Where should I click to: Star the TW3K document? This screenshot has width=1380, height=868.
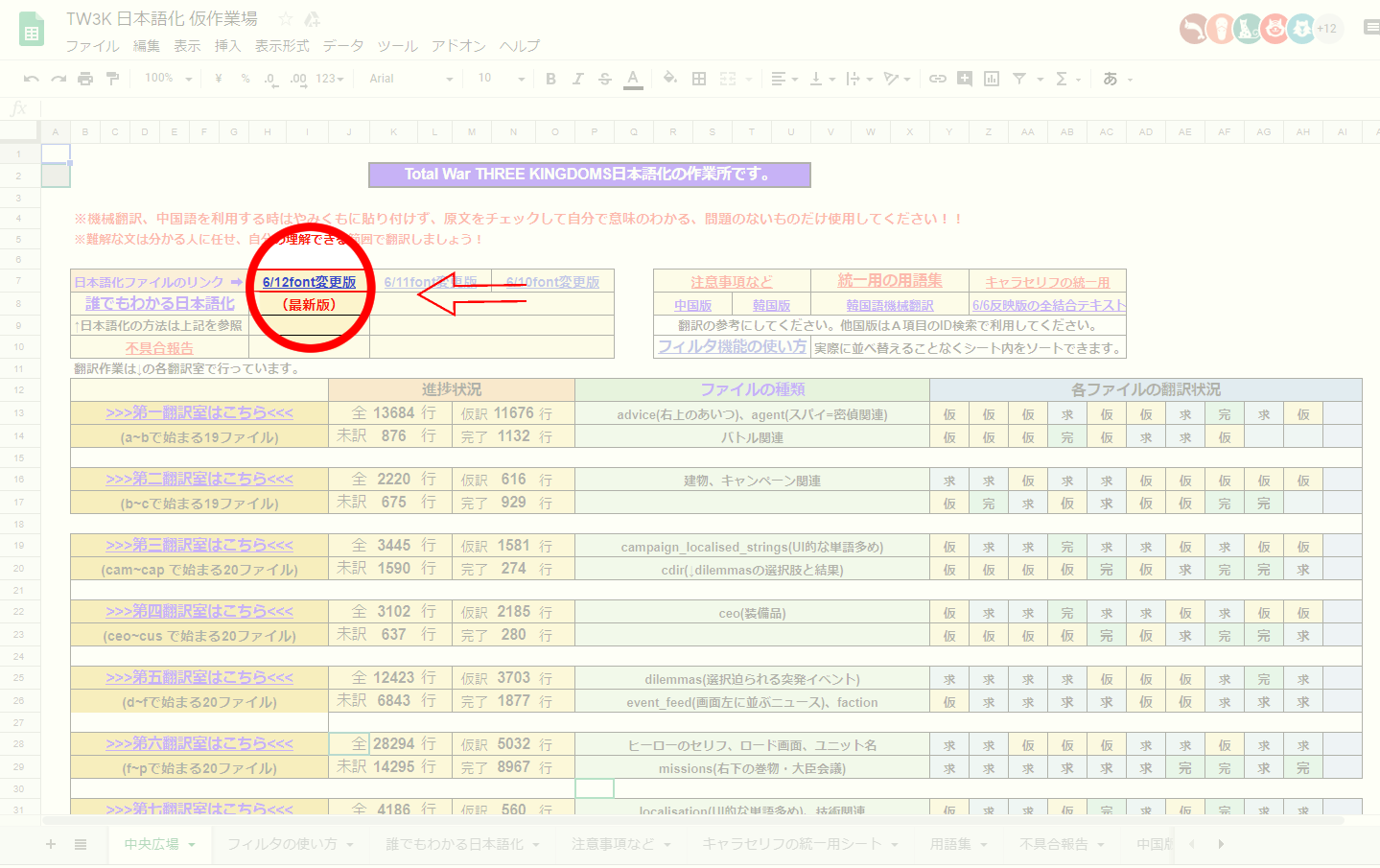(x=286, y=19)
